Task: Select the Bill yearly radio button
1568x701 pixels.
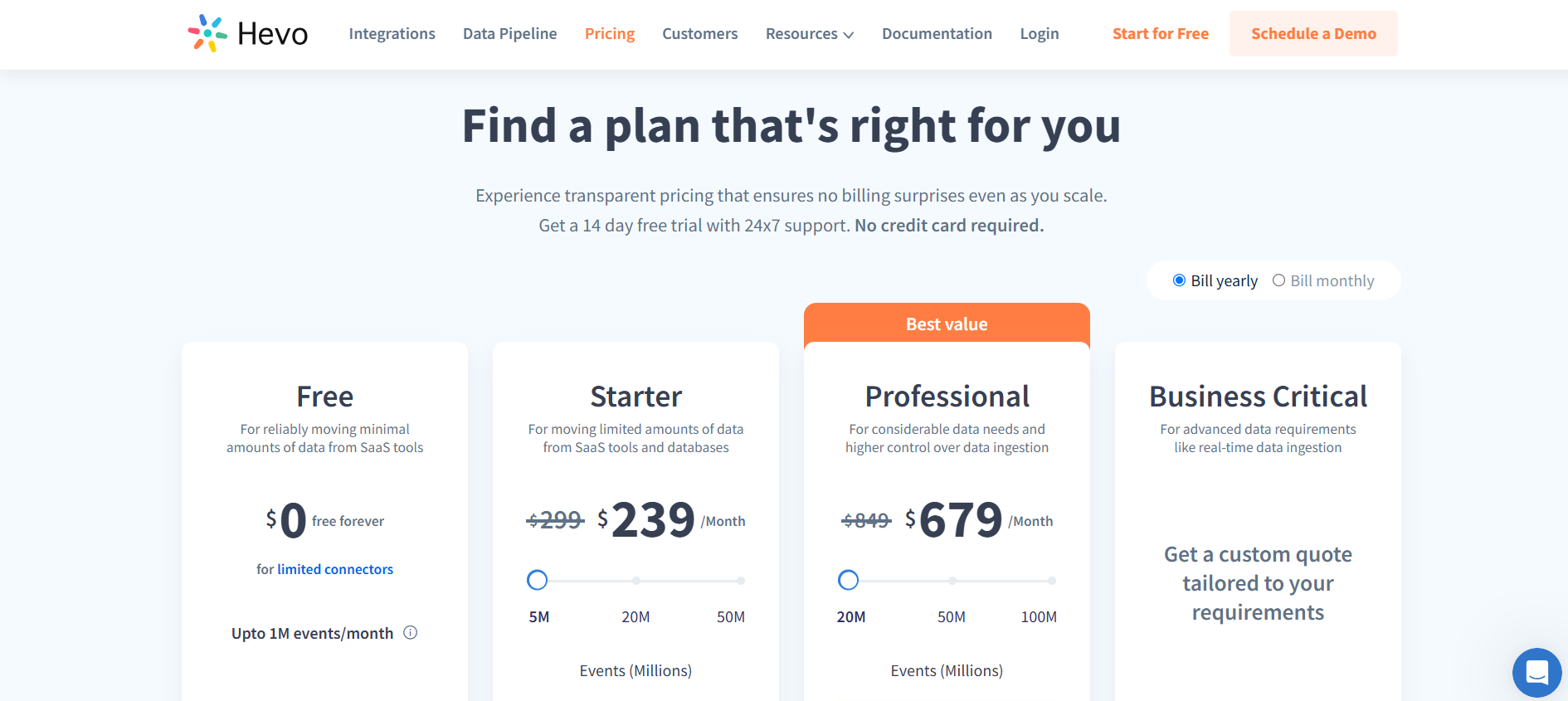Action: pyautogui.click(x=1179, y=280)
